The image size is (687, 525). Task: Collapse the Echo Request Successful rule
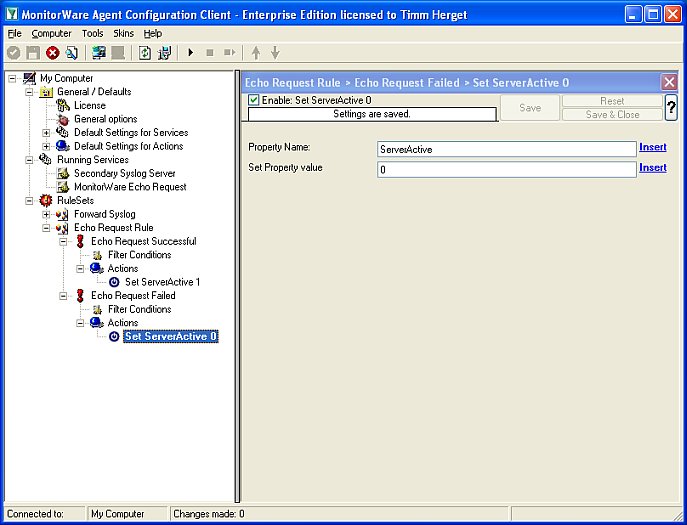click(x=63, y=241)
